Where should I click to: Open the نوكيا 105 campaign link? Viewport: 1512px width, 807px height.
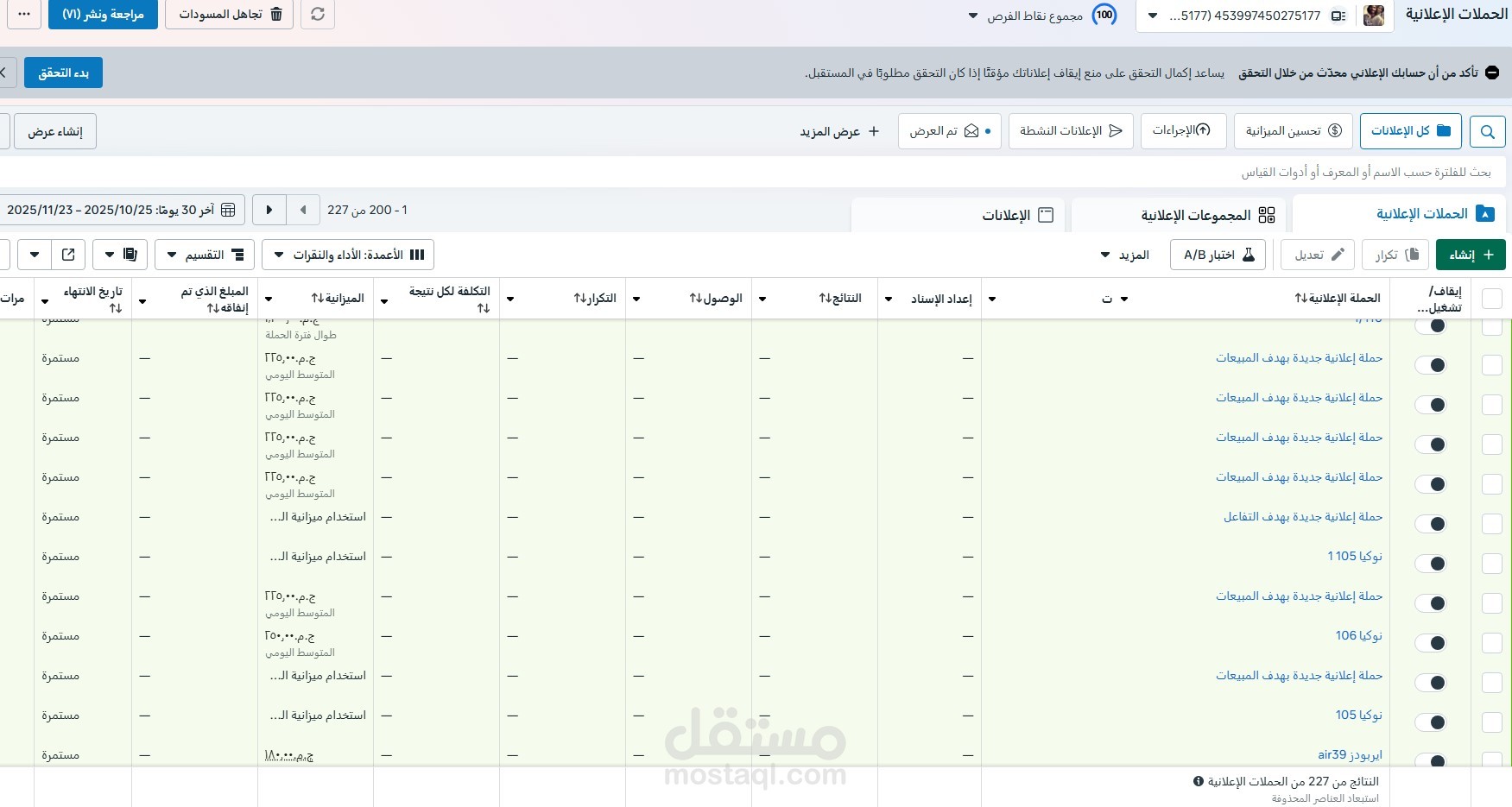(x=1359, y=715)
